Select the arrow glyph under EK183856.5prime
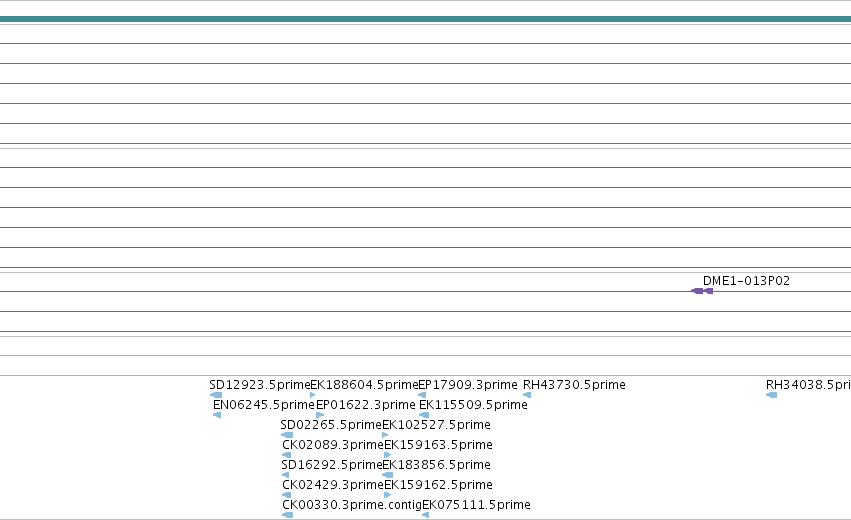Viewport: 851px width, 520px height. tap(388, 475)
